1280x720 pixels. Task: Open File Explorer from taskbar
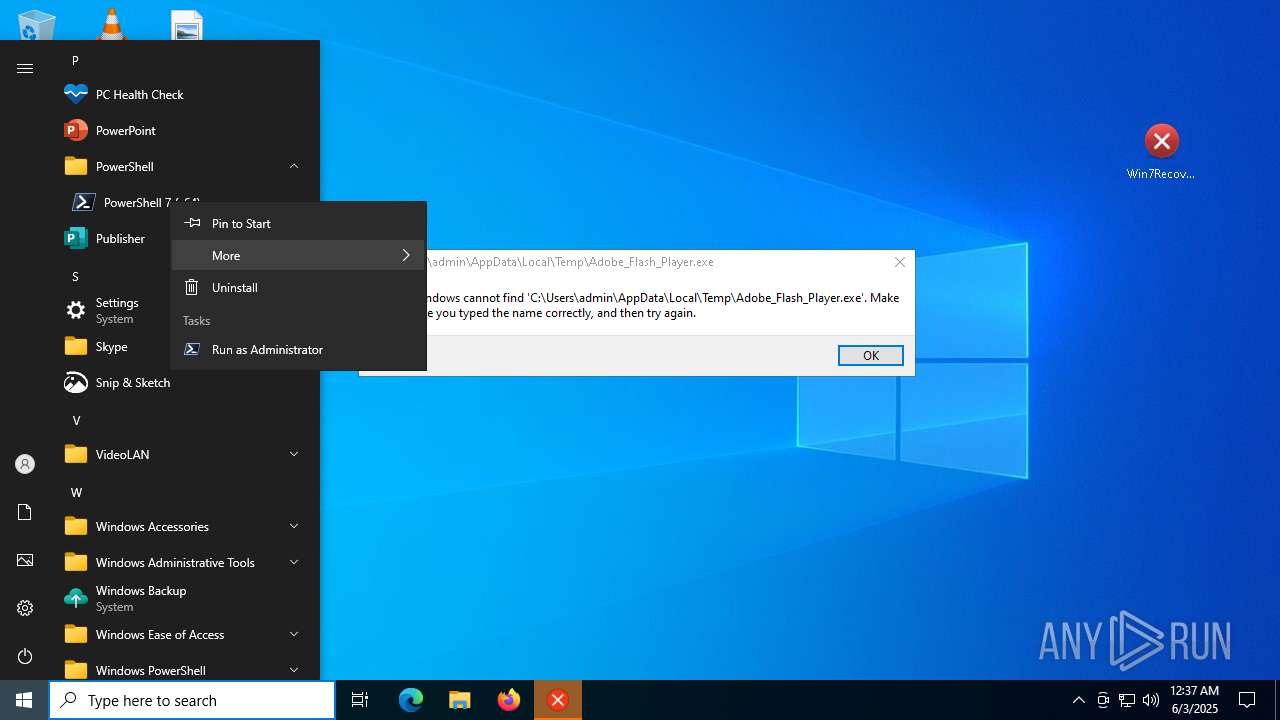coord(460,700)
